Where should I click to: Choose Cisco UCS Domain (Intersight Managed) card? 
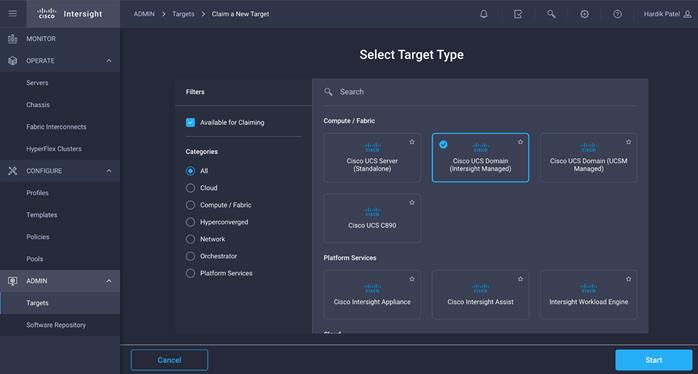point(480,158)
